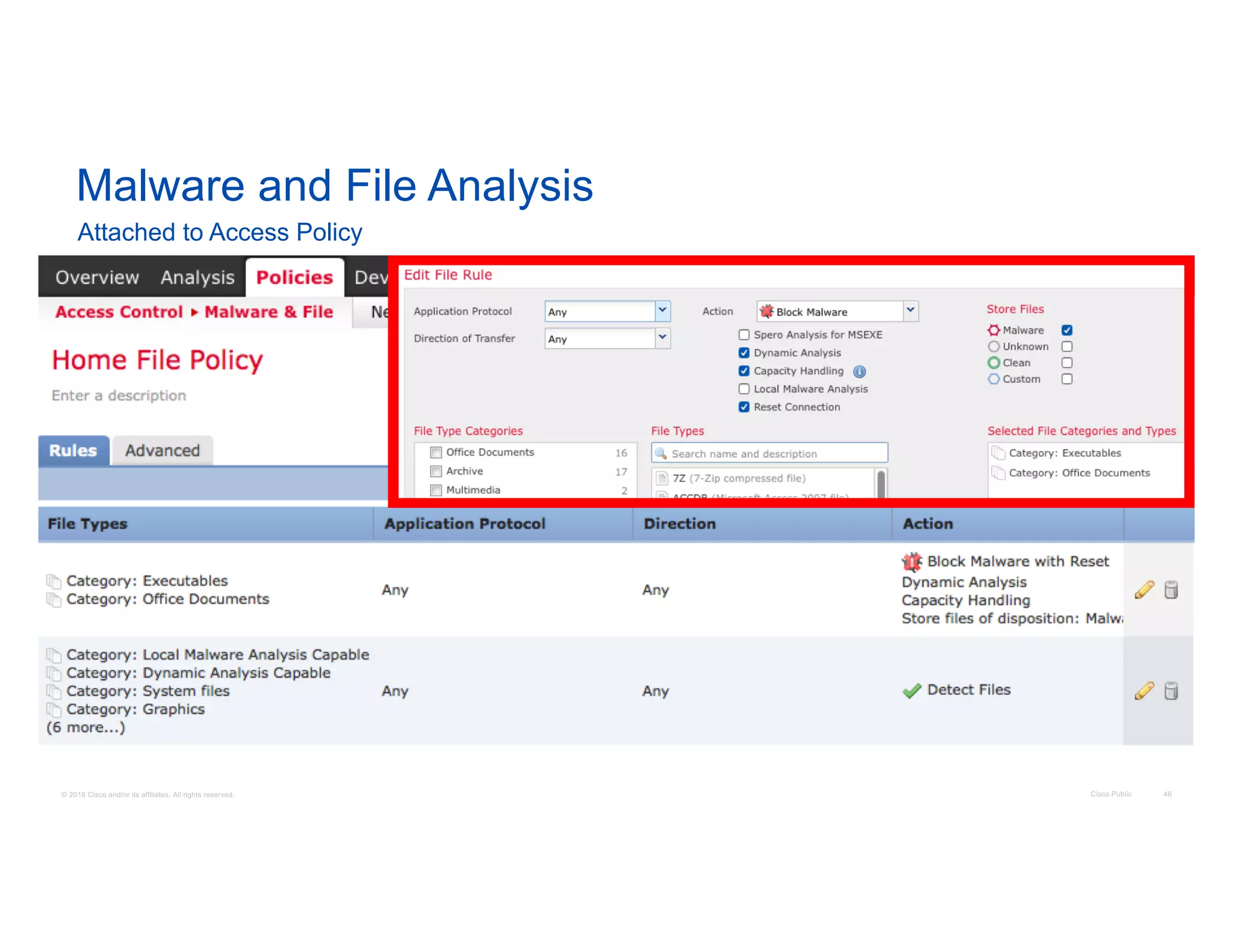Click the Malware disposition icon in Store Files
Viewport: 1233px width, 952px height.
click(993, 330)
